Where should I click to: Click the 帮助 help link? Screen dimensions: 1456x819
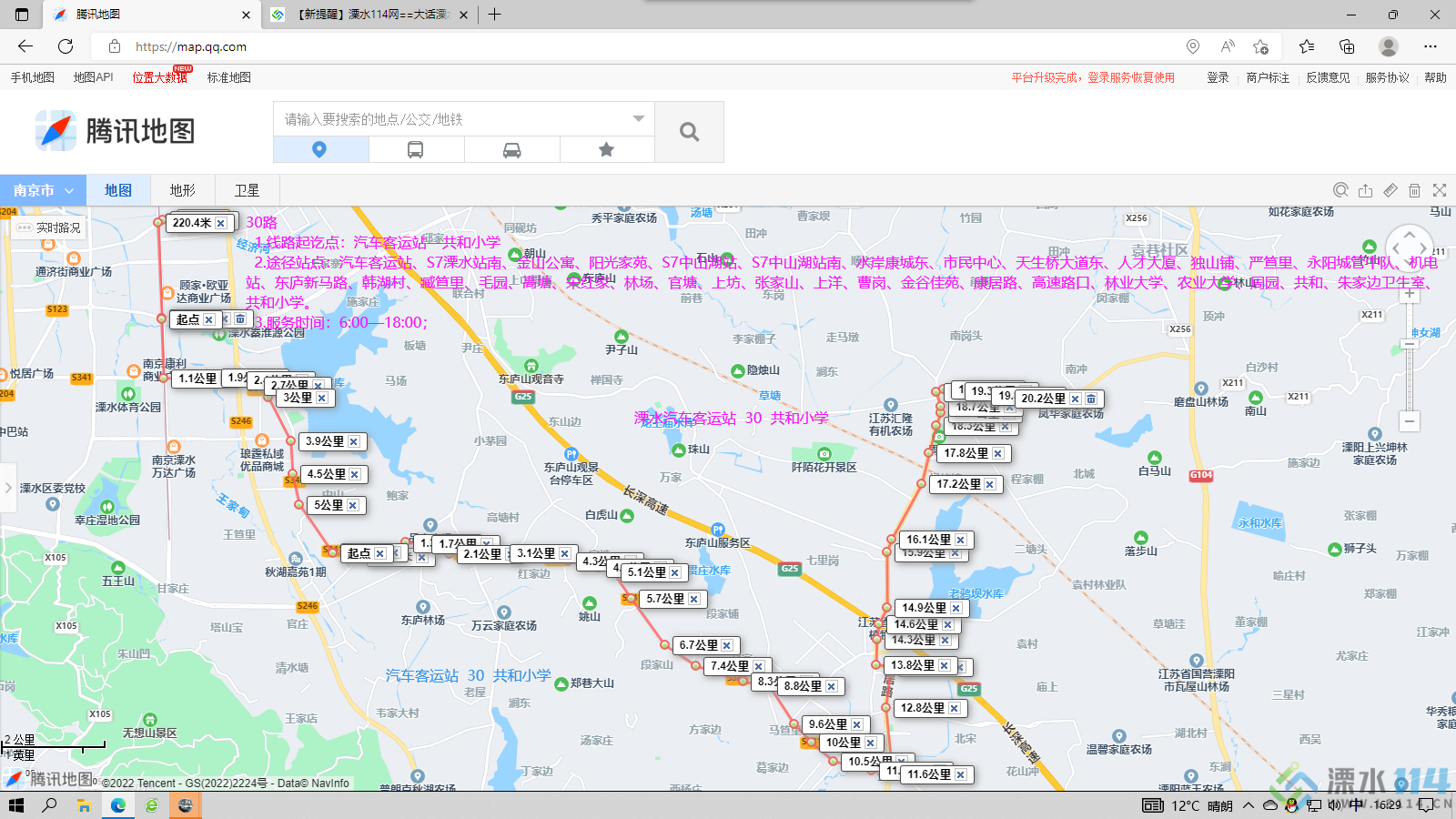[x=1435, y=77]
